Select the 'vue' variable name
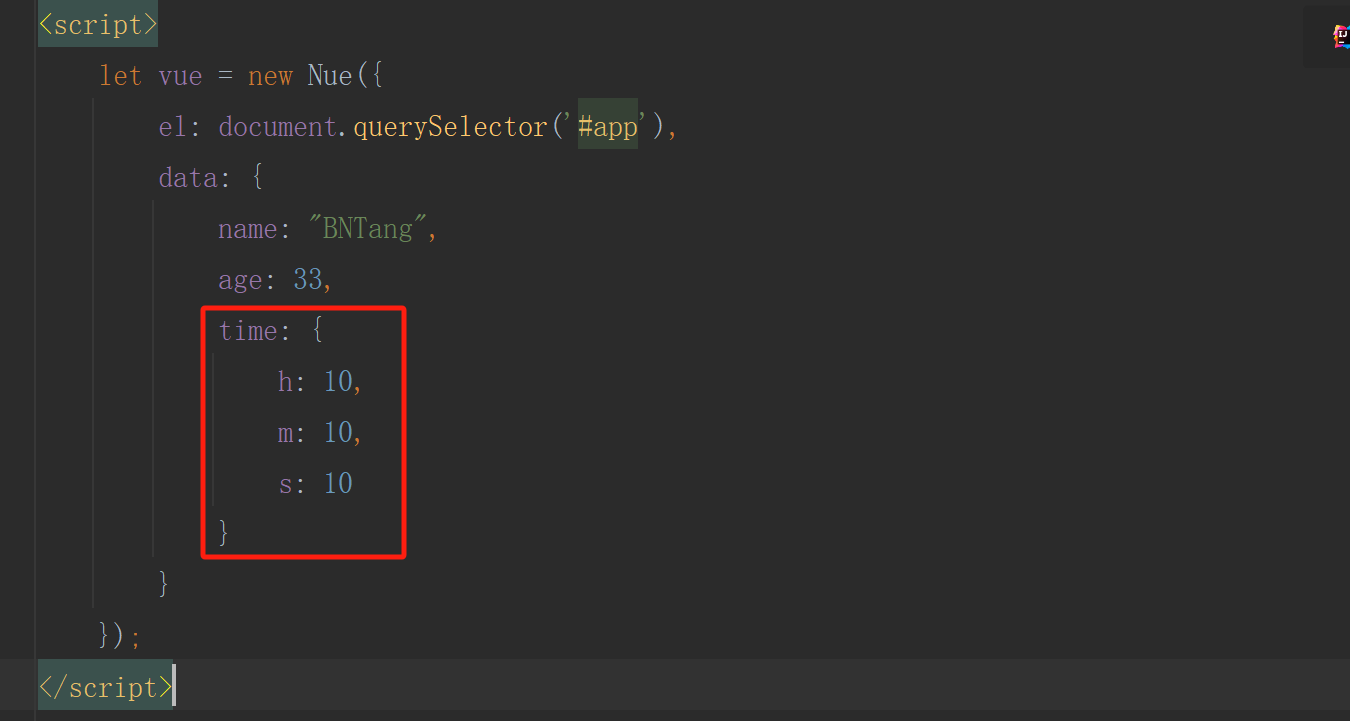The height and width of the screenshot is (721, 1350). click(x=180, y=76)
